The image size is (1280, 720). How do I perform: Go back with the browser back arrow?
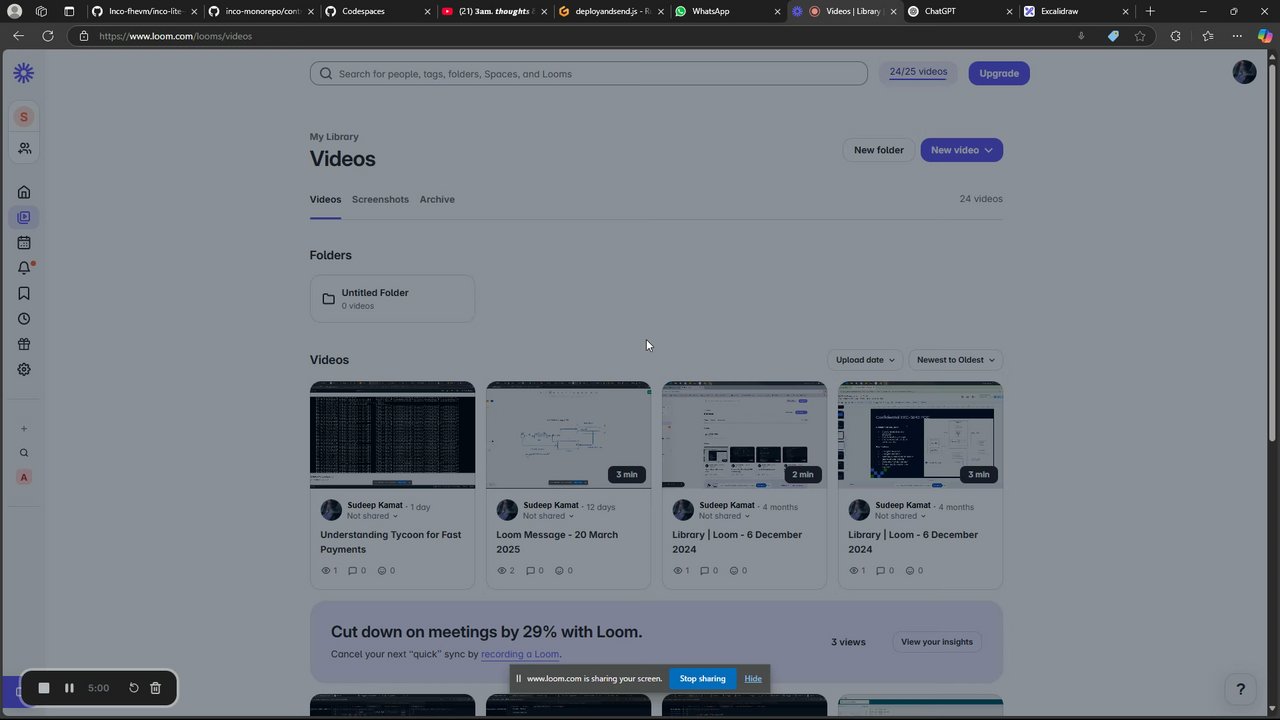click(x=18, y=36)
